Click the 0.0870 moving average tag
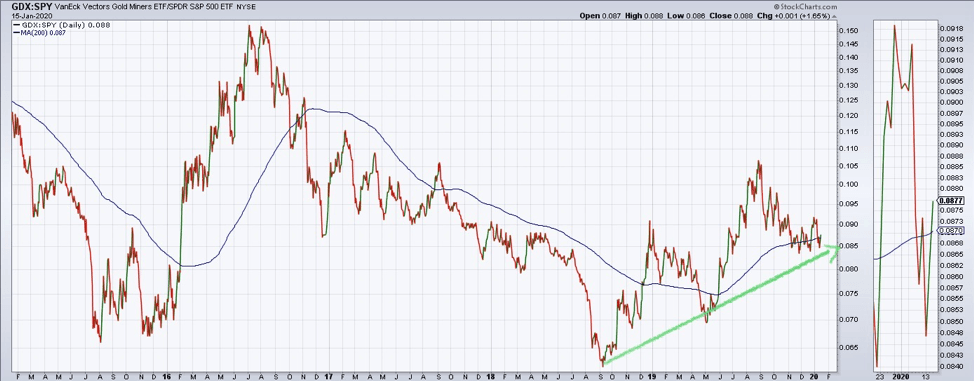Viewport: 974px width, 381px height. click(951, 231)
